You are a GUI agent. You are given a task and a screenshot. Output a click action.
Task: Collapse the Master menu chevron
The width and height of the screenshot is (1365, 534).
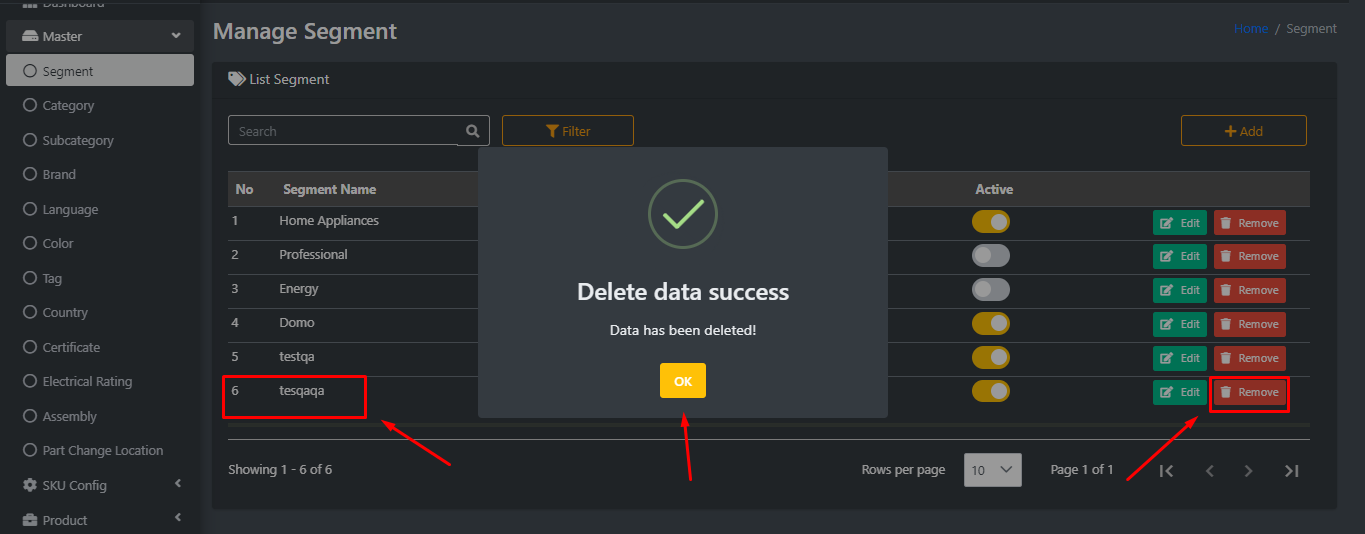(176, 36)
